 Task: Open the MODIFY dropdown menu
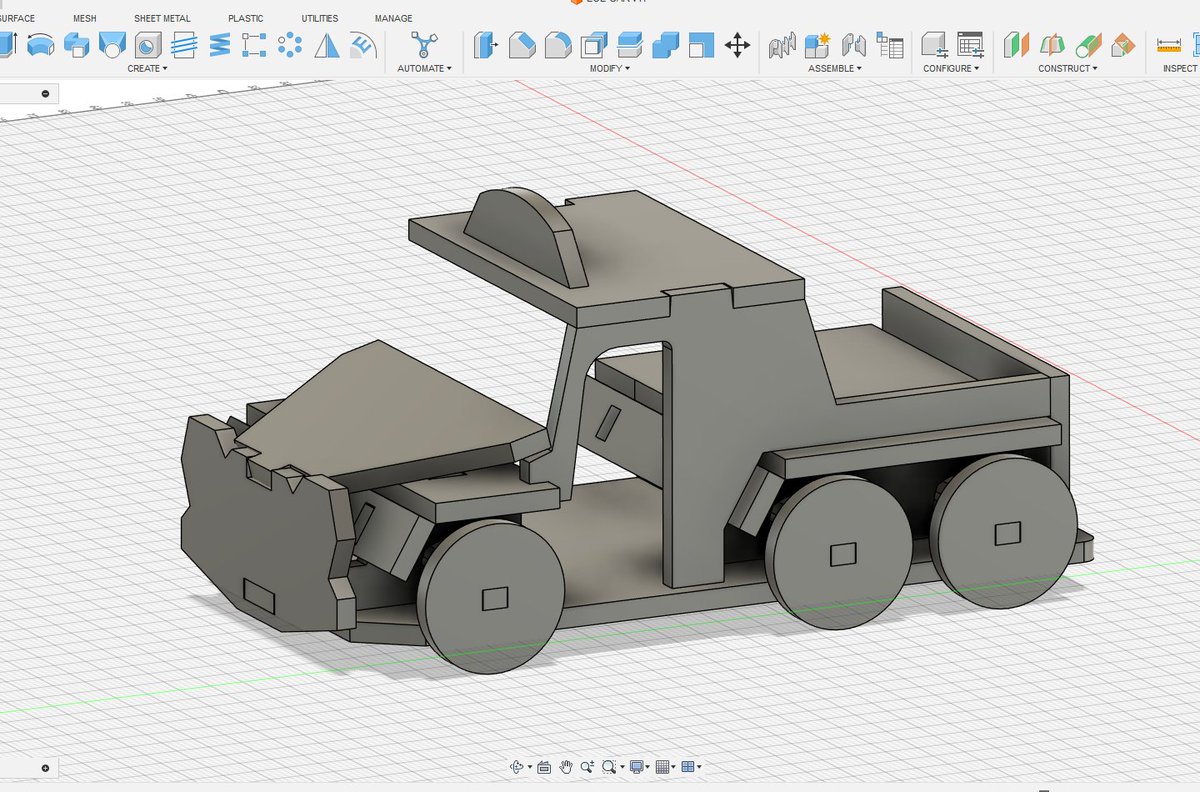(609, 68)
